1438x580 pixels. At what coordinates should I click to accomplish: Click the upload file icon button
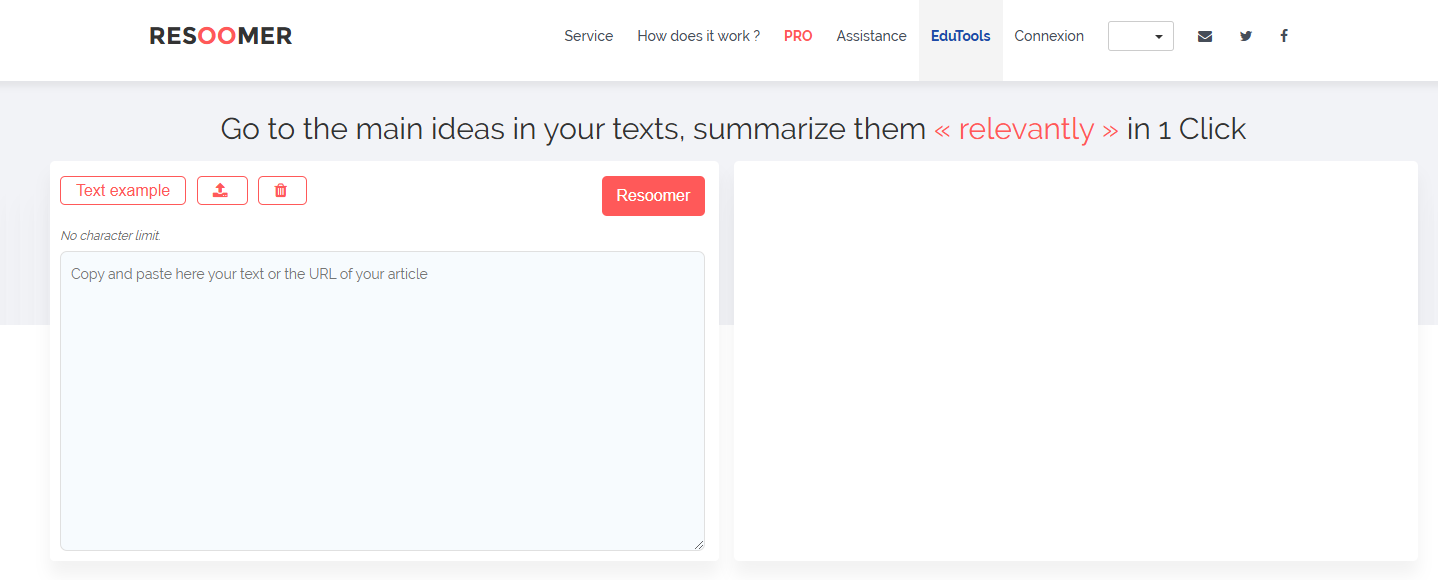pos(222,190)
